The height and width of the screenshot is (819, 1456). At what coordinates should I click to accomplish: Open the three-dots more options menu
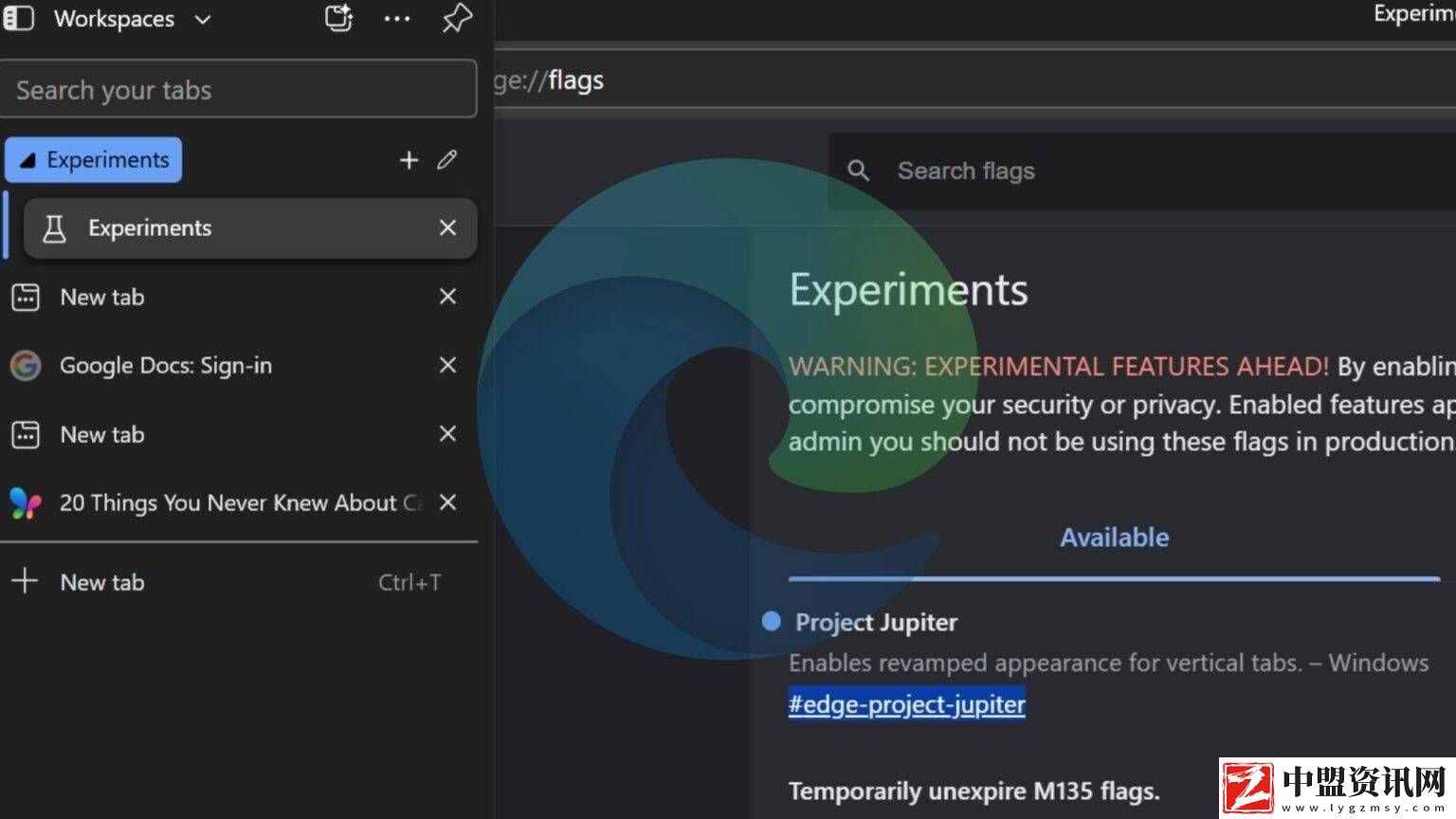pyautogui.click(x=397, y=19)
